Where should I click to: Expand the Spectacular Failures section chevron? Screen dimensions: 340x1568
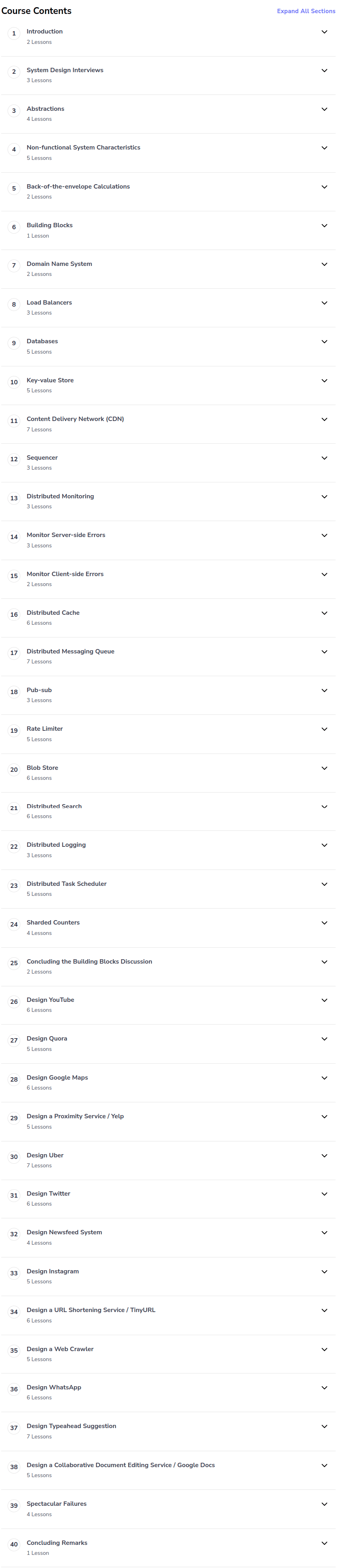coord(324,1504)
